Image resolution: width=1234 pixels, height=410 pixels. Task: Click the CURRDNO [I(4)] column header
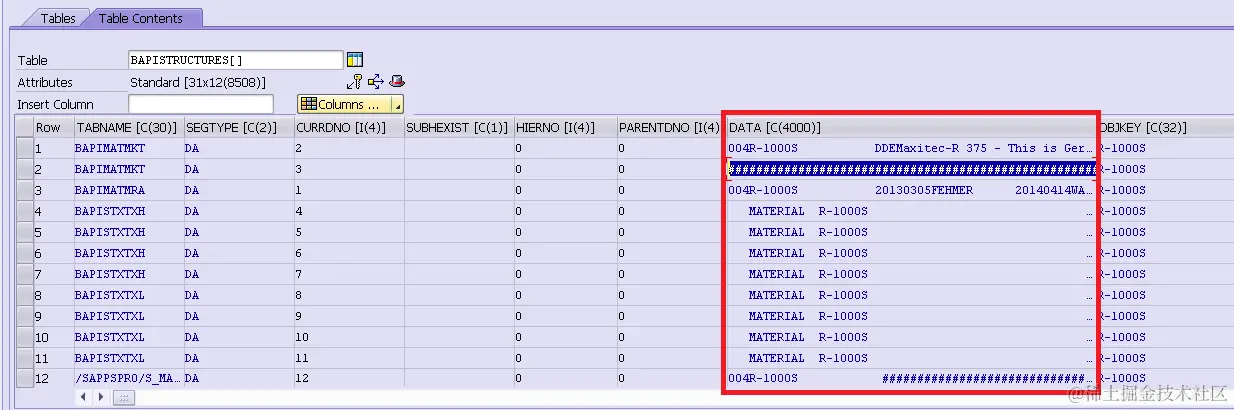pyautogui.click(x=348, y=127)
